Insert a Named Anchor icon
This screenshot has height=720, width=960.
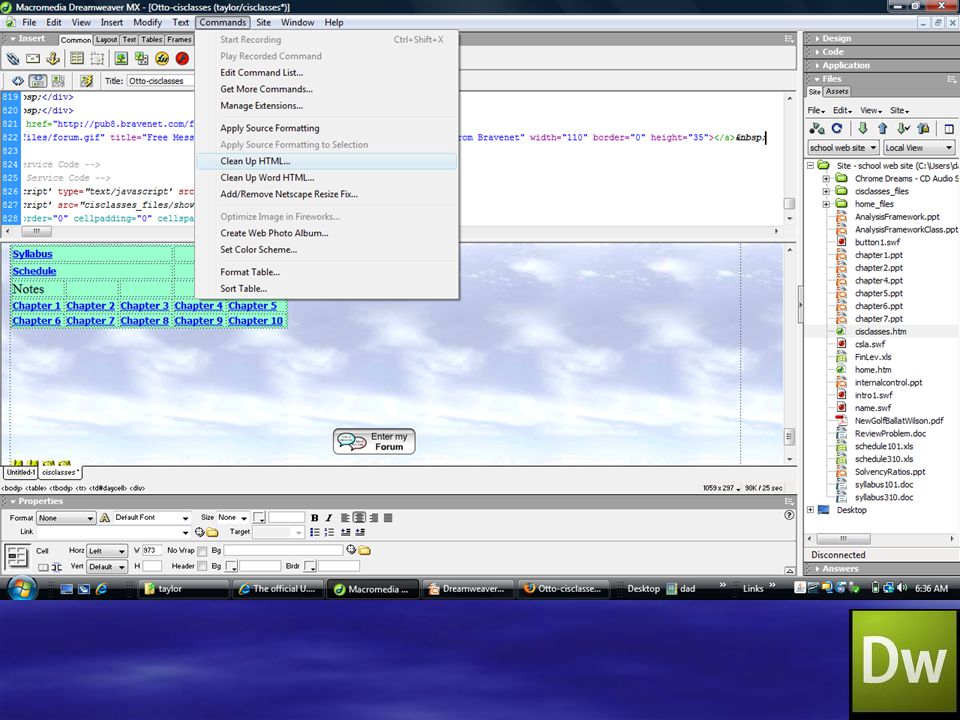[x=53, y=59]
